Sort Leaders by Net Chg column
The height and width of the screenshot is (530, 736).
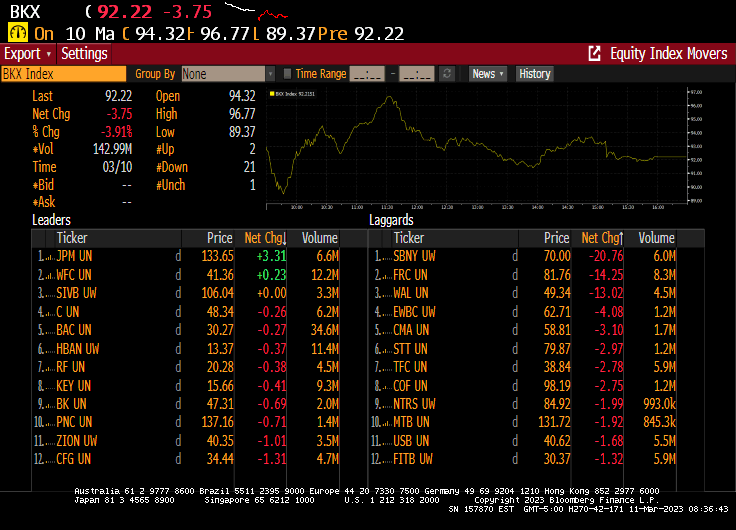[265, 238]
